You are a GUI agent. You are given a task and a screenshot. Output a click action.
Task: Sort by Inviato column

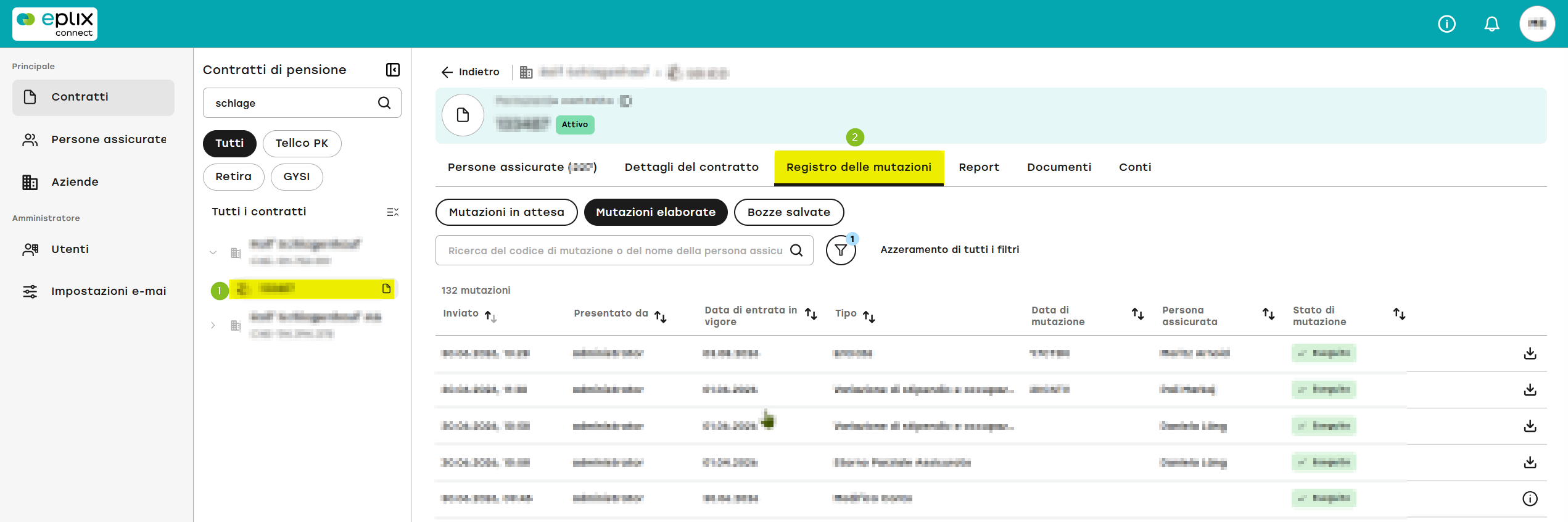tap(490, 317)
